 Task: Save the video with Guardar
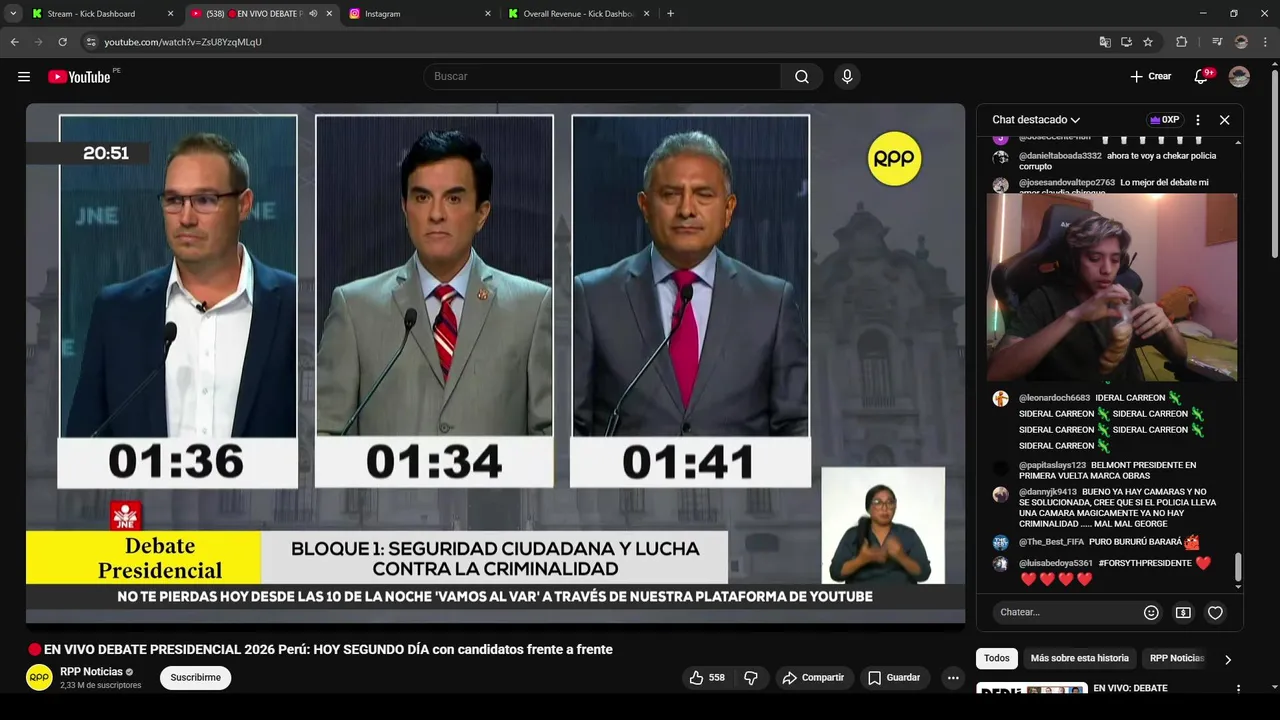pos(894,678)
